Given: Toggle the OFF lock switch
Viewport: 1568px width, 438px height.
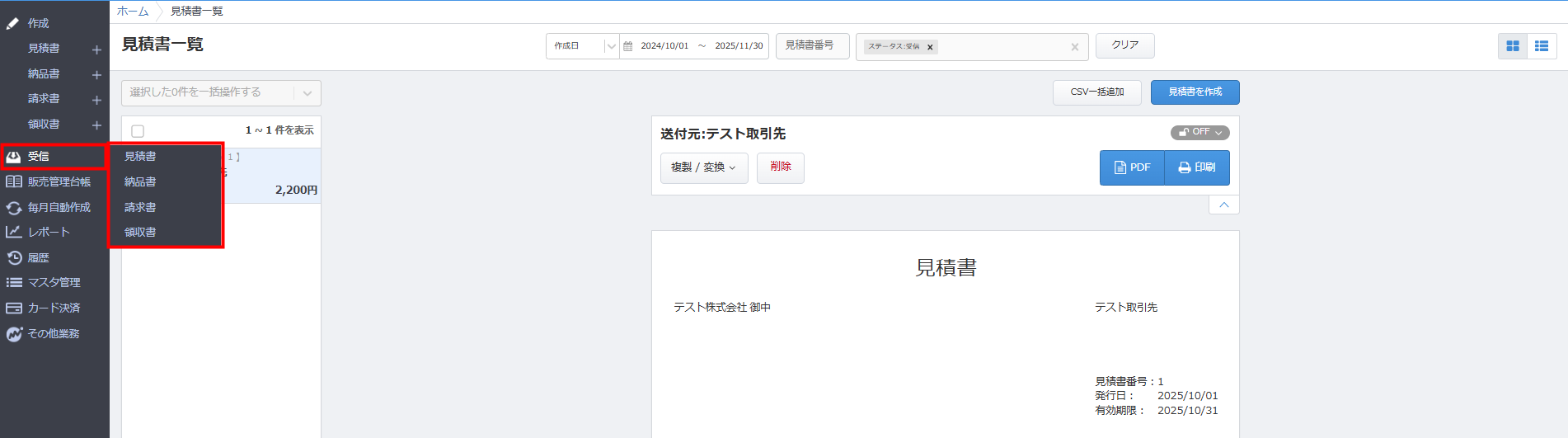Looking at the screenshot, I should point(1199,132).
